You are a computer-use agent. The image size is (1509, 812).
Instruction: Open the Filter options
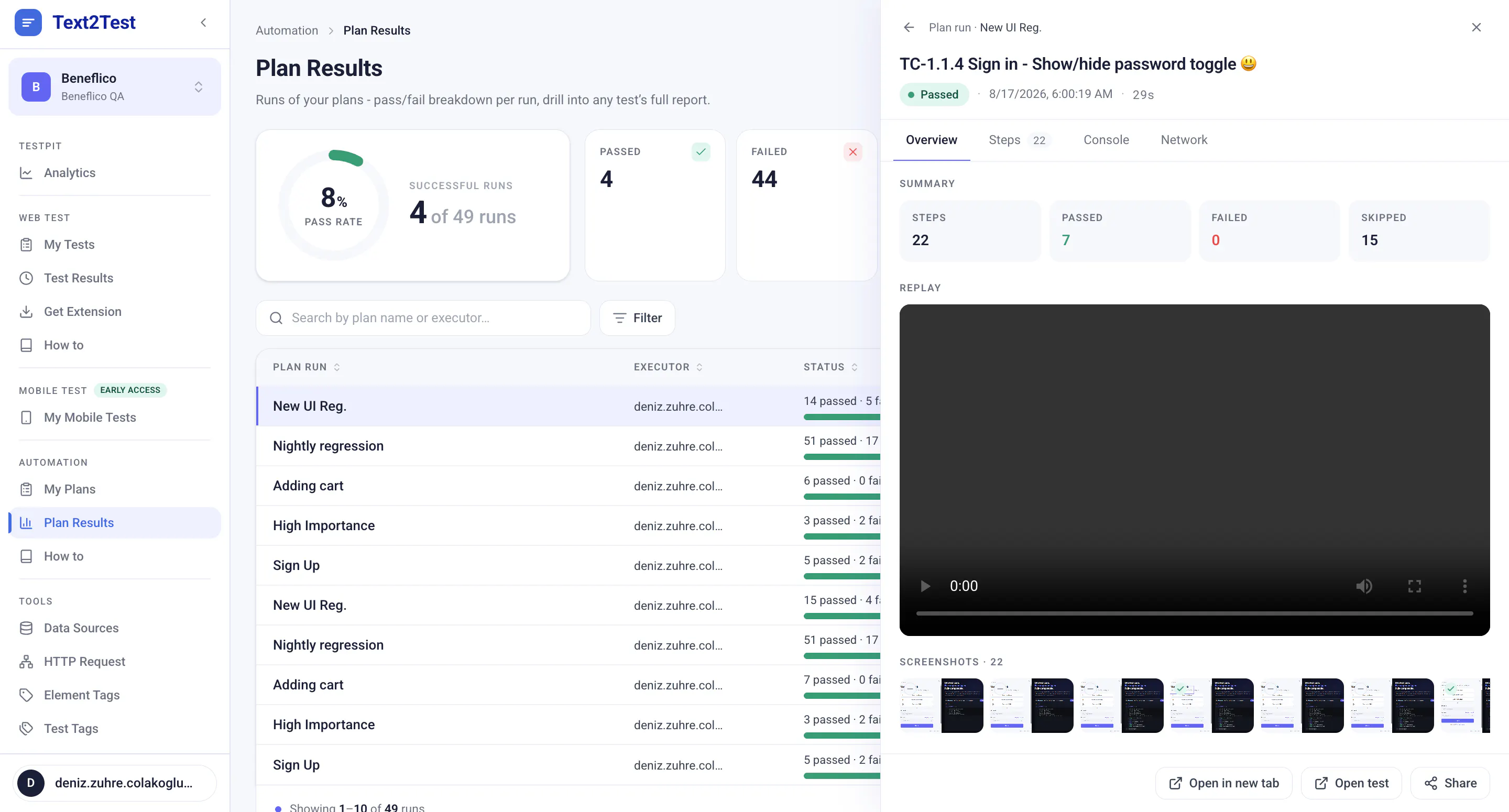click(637, 317)
